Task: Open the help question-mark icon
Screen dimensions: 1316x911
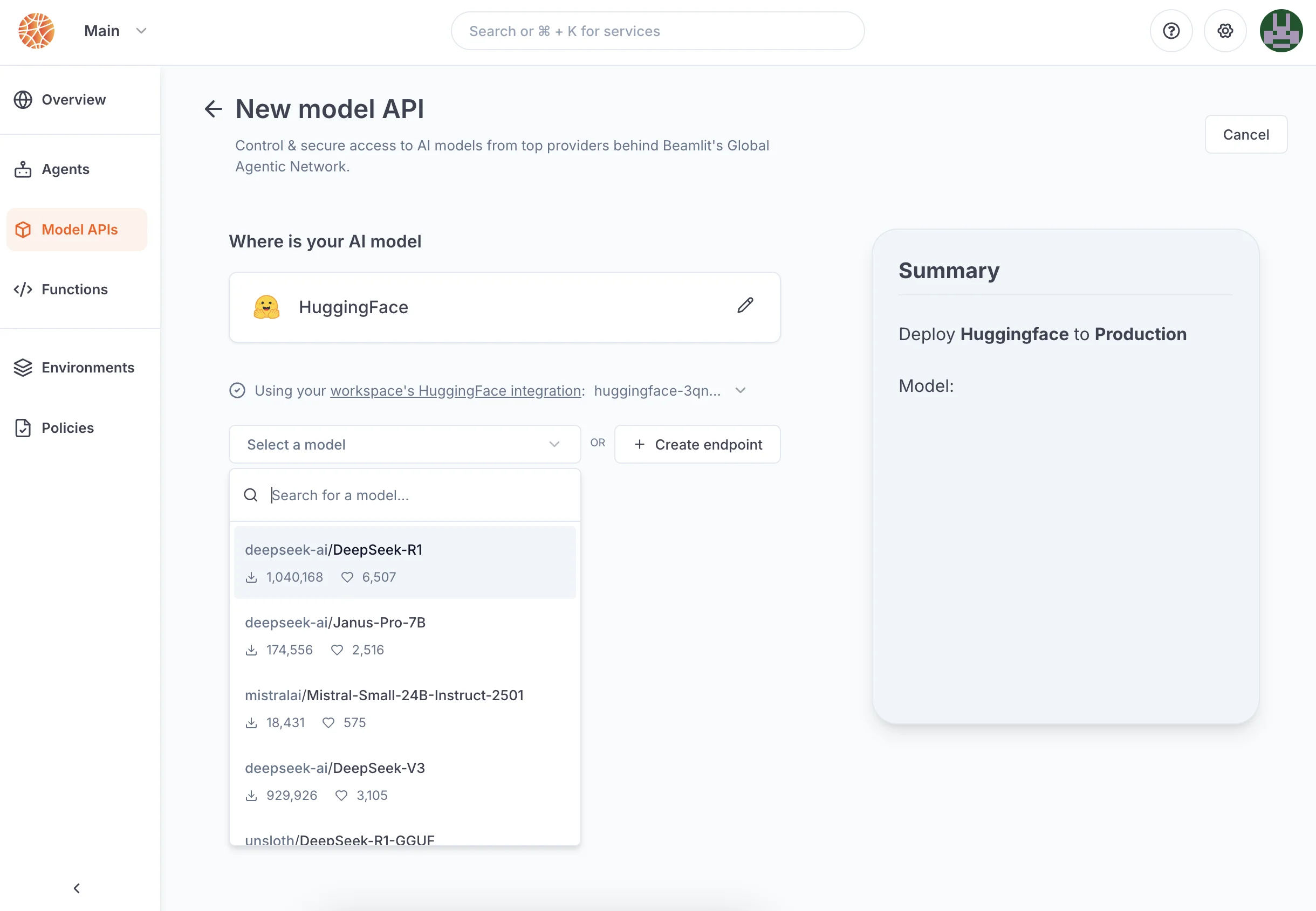Action: tap(1171, 31)
